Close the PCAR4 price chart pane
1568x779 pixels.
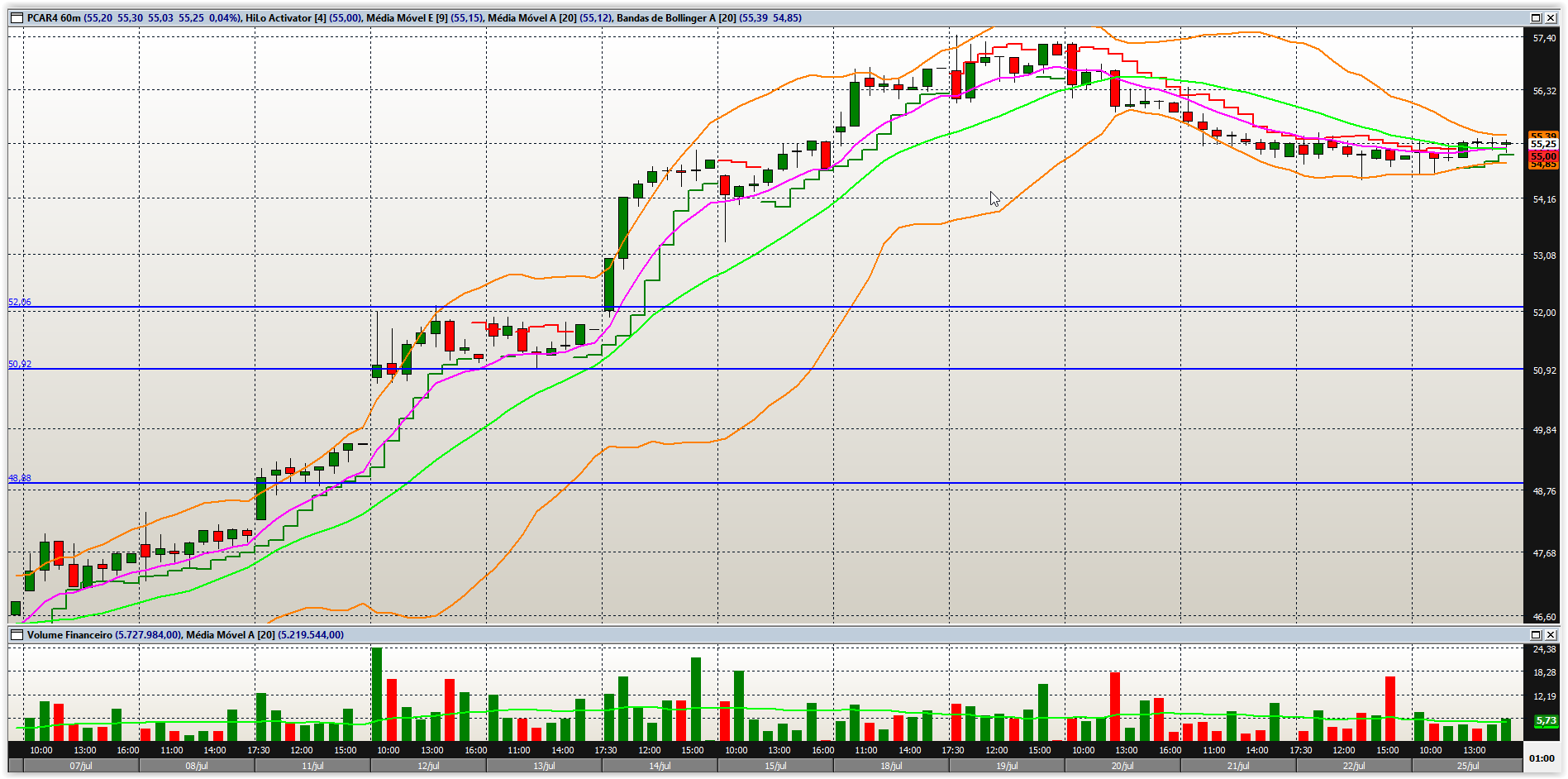[1551, 17]
